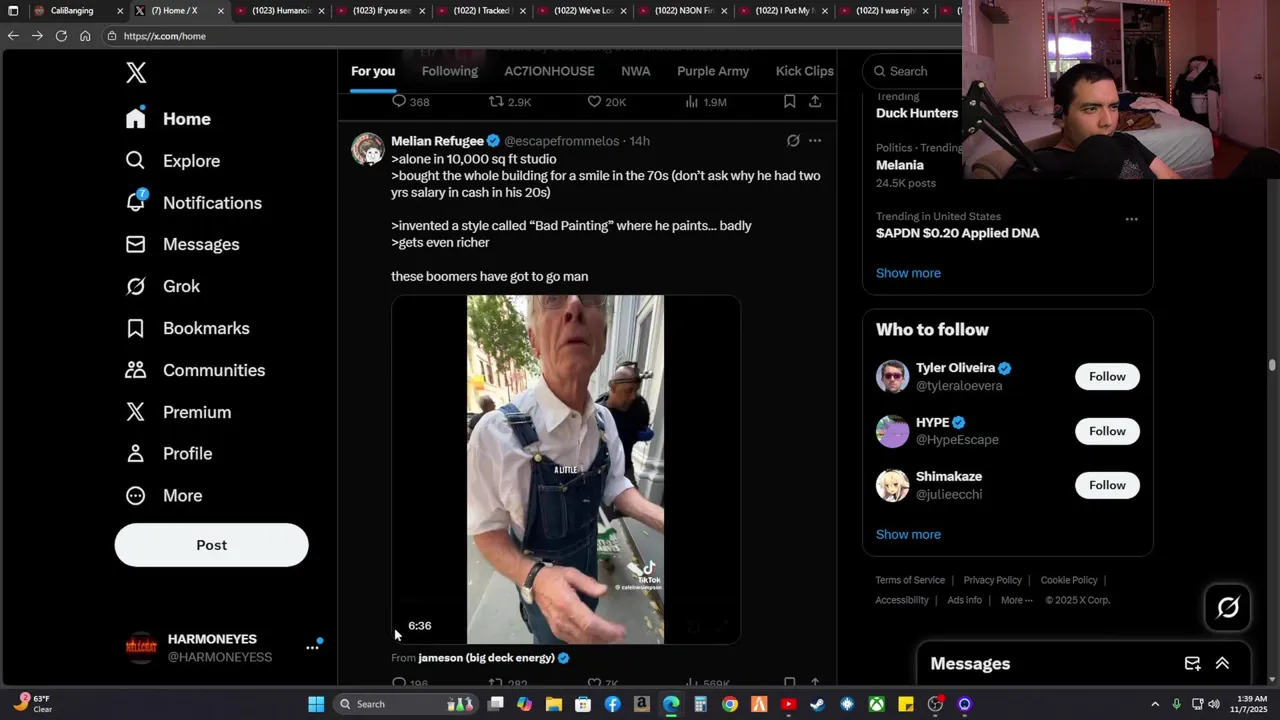Switch to the Following tab
Screen dimensions: 1280x720
(x=449, y=71)
